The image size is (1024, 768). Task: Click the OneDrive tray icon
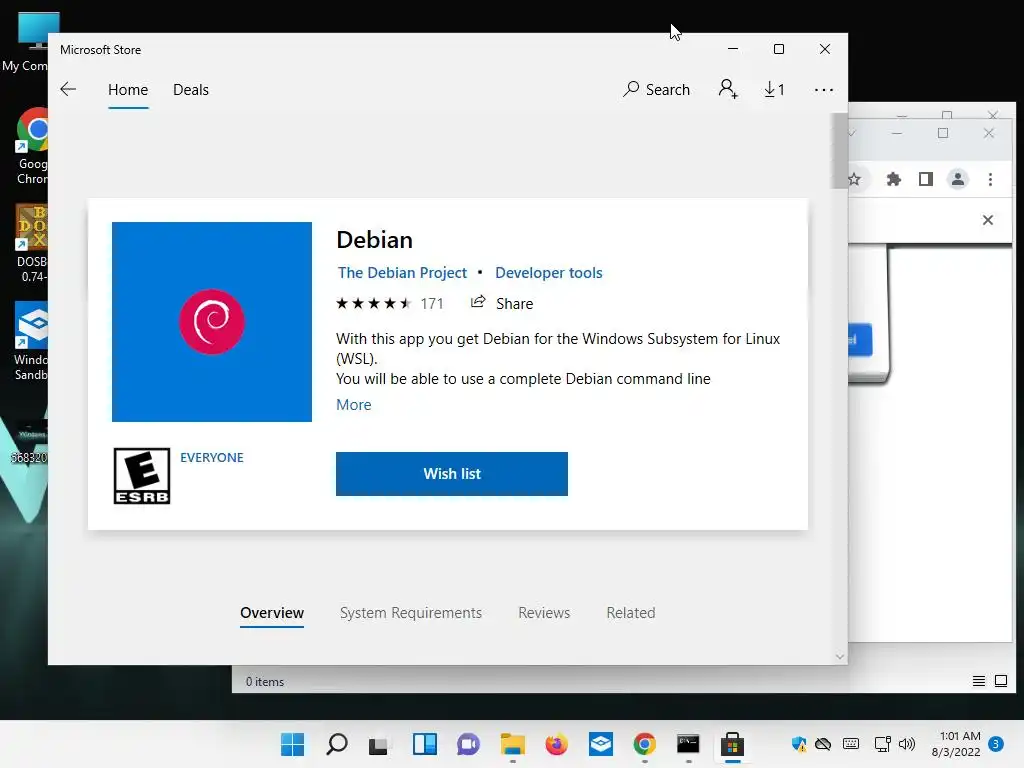[x=823, y=744]
